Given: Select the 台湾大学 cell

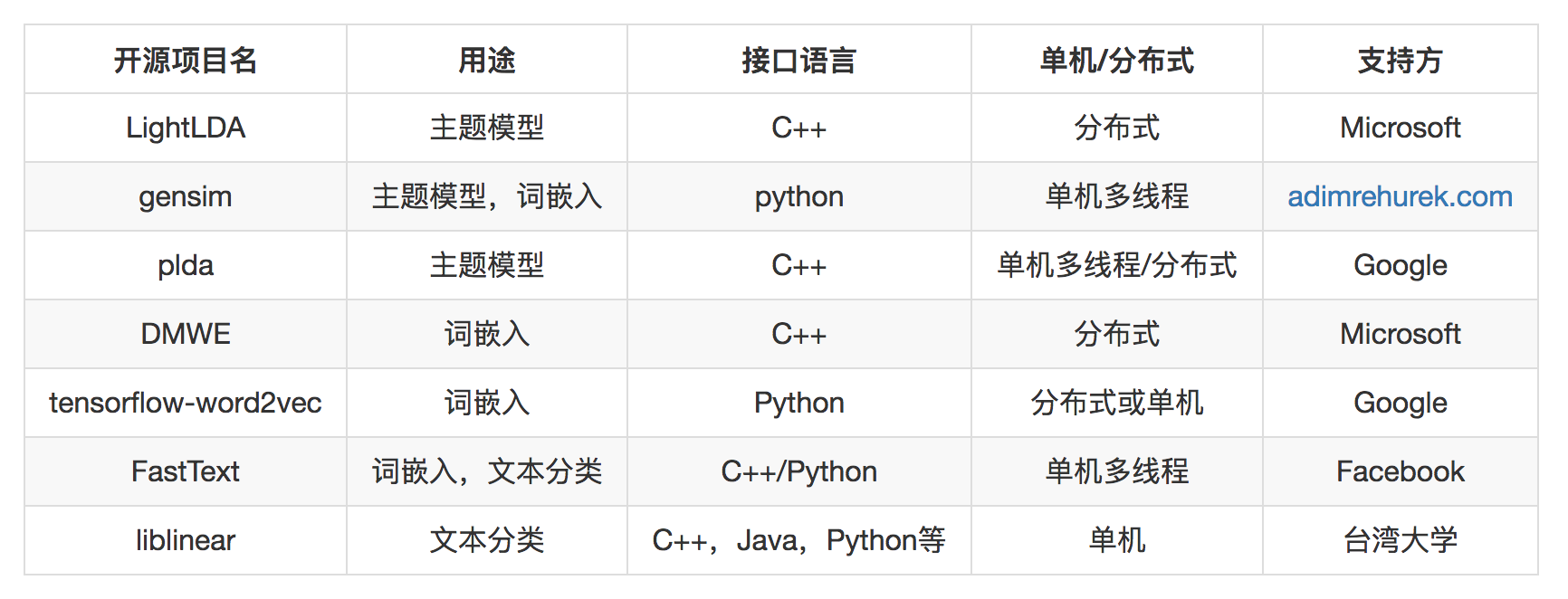Looking at the screenshot, I should click(1400, 540).
